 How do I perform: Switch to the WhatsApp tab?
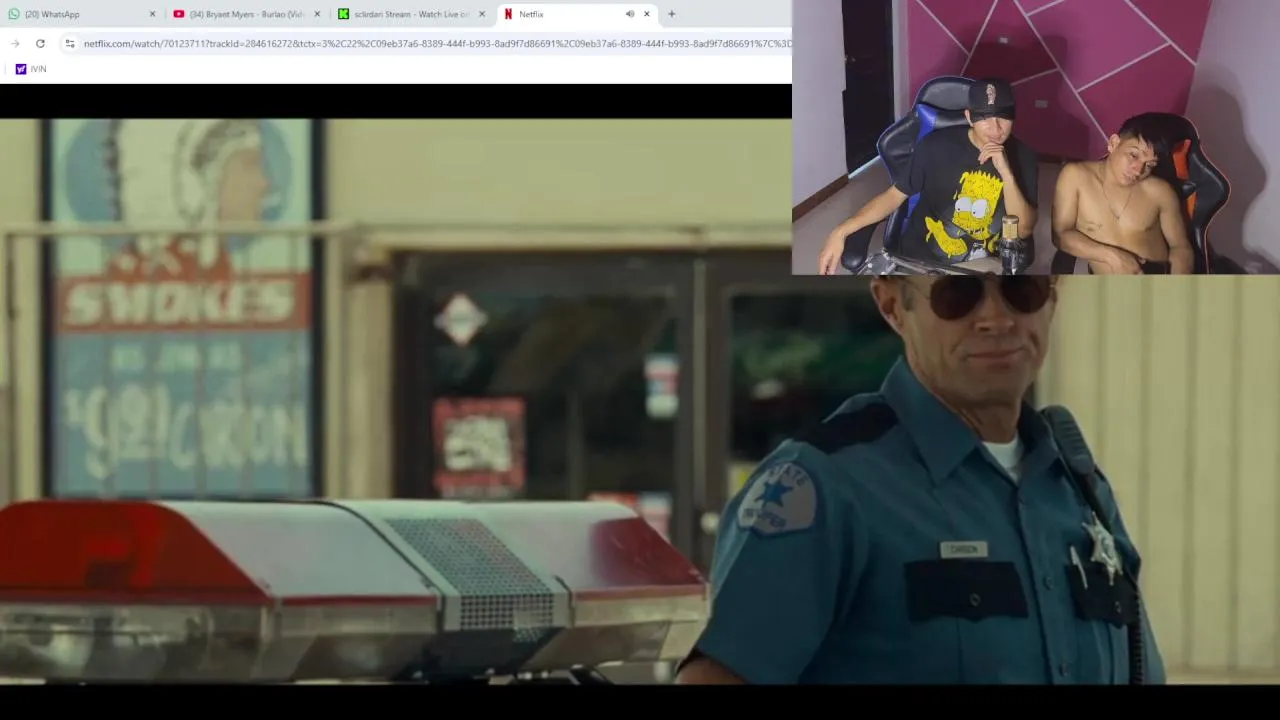pyautogui.click(x=80, y=14)
